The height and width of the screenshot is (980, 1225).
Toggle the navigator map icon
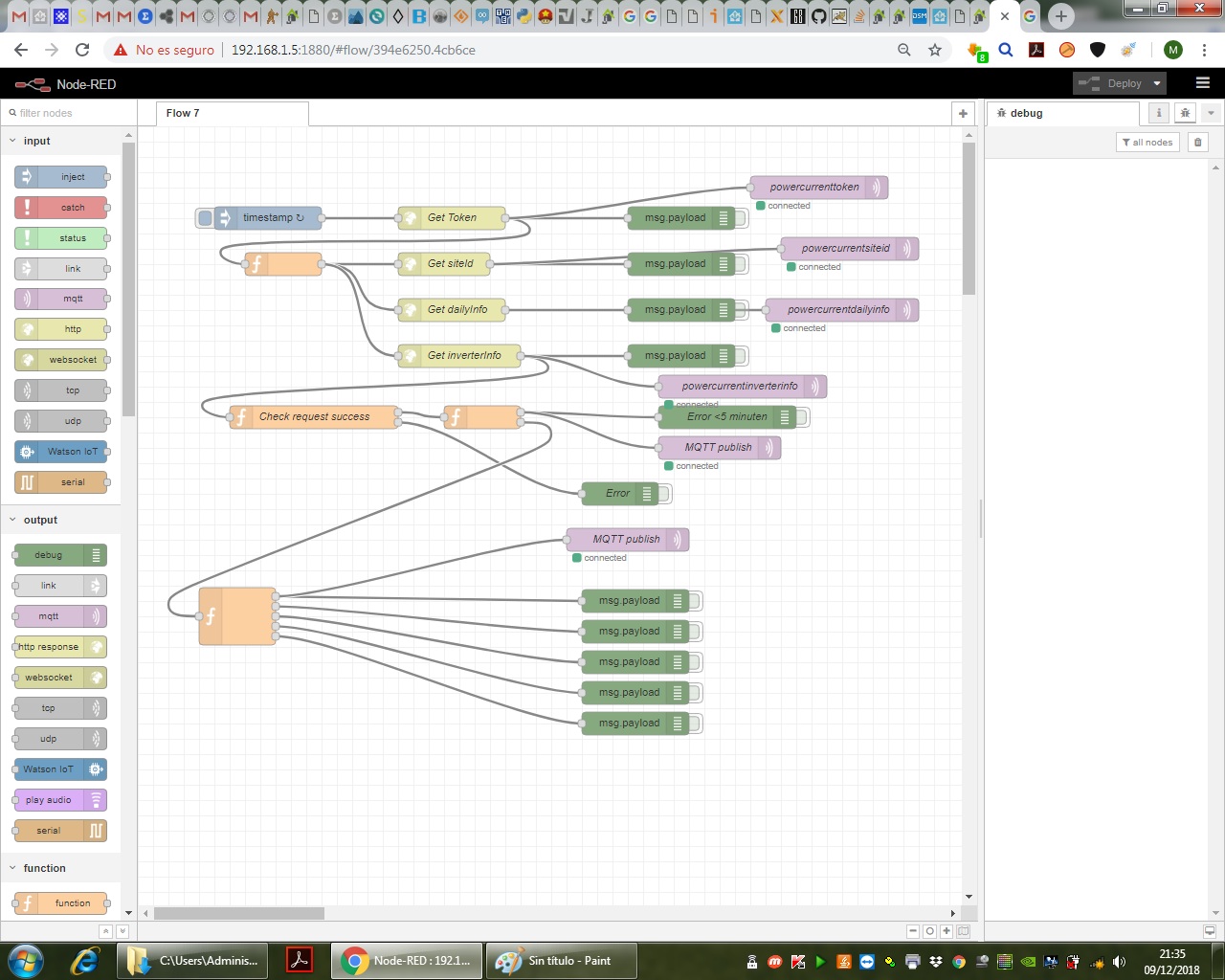[x=964, y=931]
